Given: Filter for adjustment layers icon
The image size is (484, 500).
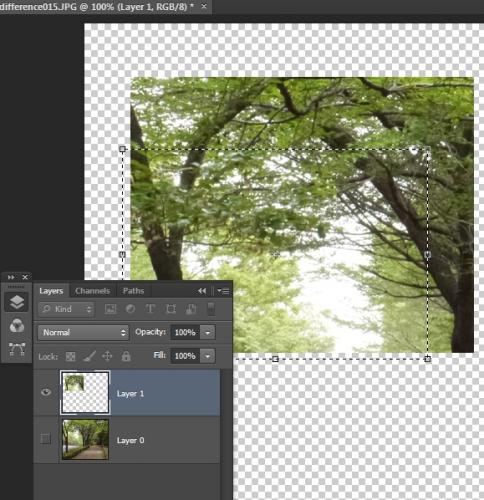Looking at the screenshot, I should click(130, 309).
